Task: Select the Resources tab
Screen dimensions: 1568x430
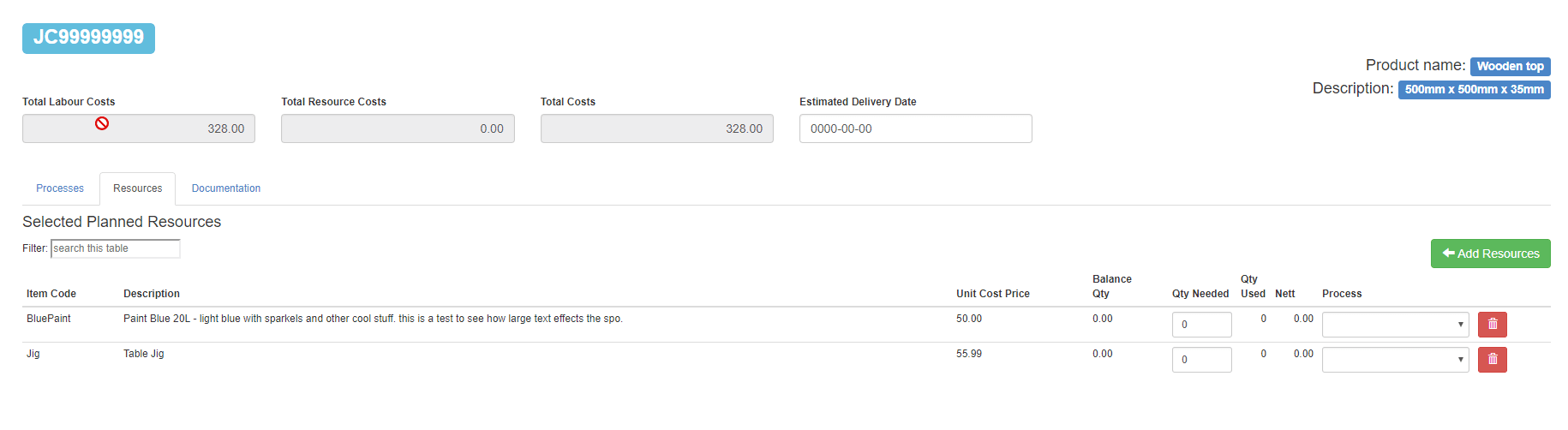Action: (137, 188)
